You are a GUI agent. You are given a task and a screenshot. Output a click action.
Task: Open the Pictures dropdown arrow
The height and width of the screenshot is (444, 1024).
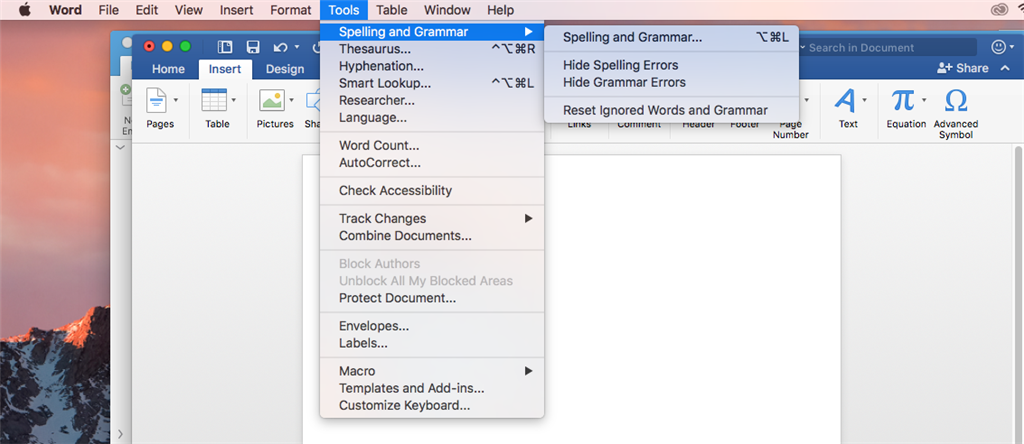click(x=291, y=101)
